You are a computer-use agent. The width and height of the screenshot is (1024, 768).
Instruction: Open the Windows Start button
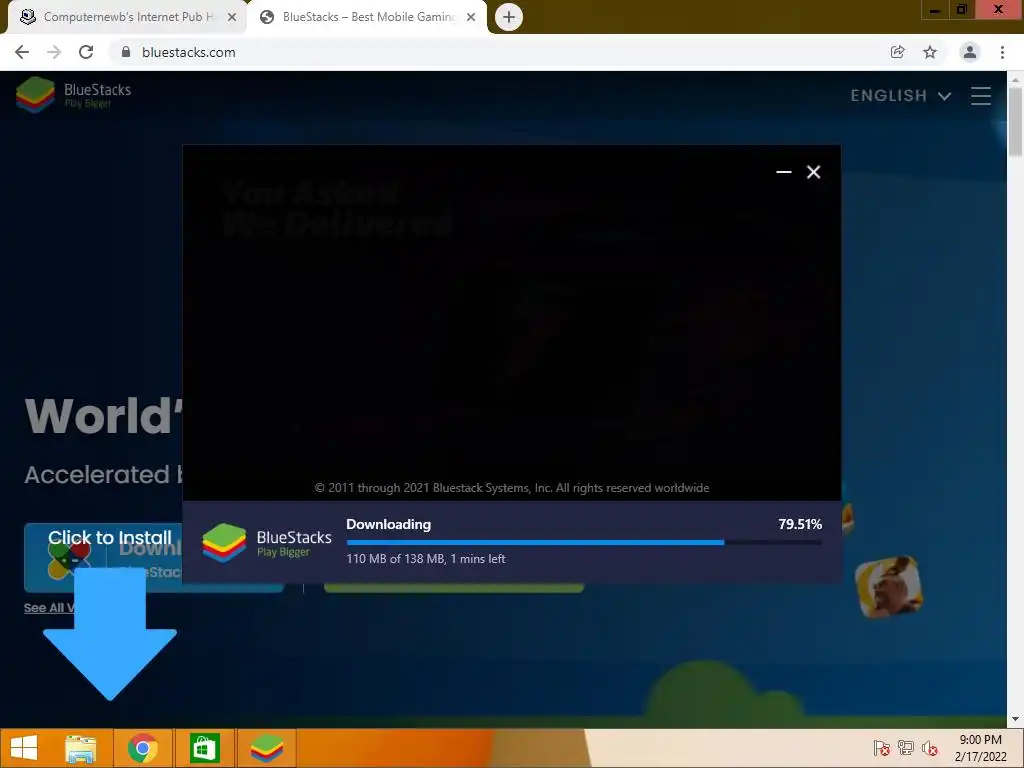point(24,748)
